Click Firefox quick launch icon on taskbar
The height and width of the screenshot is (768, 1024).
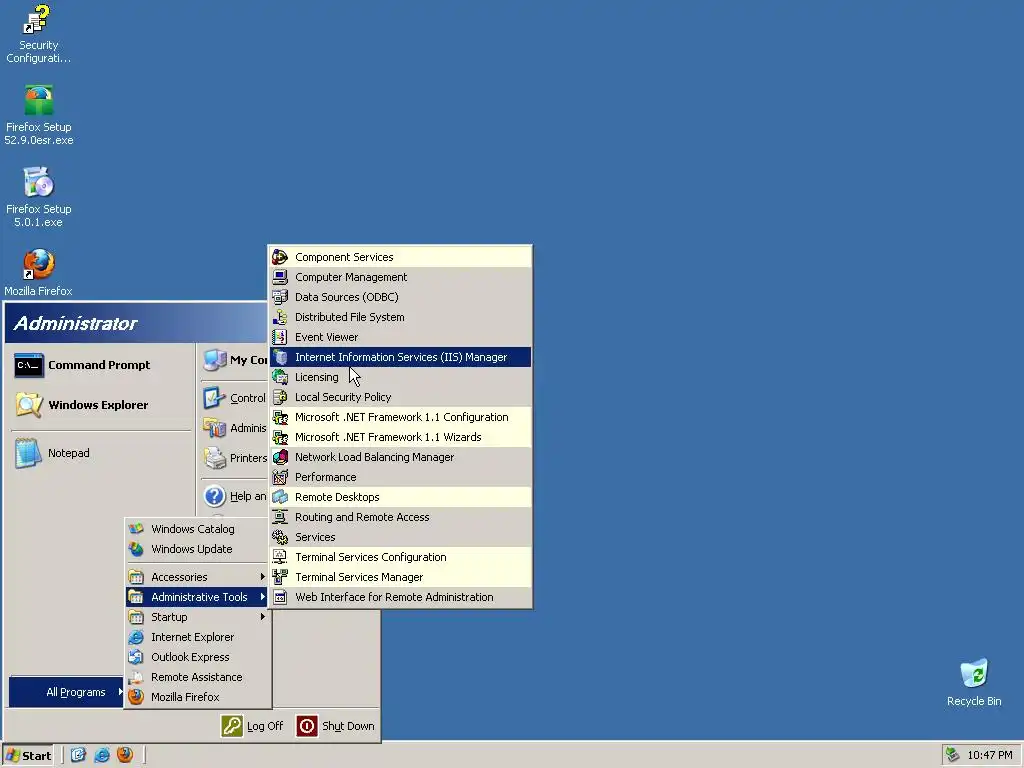click(x=125, y=755)
